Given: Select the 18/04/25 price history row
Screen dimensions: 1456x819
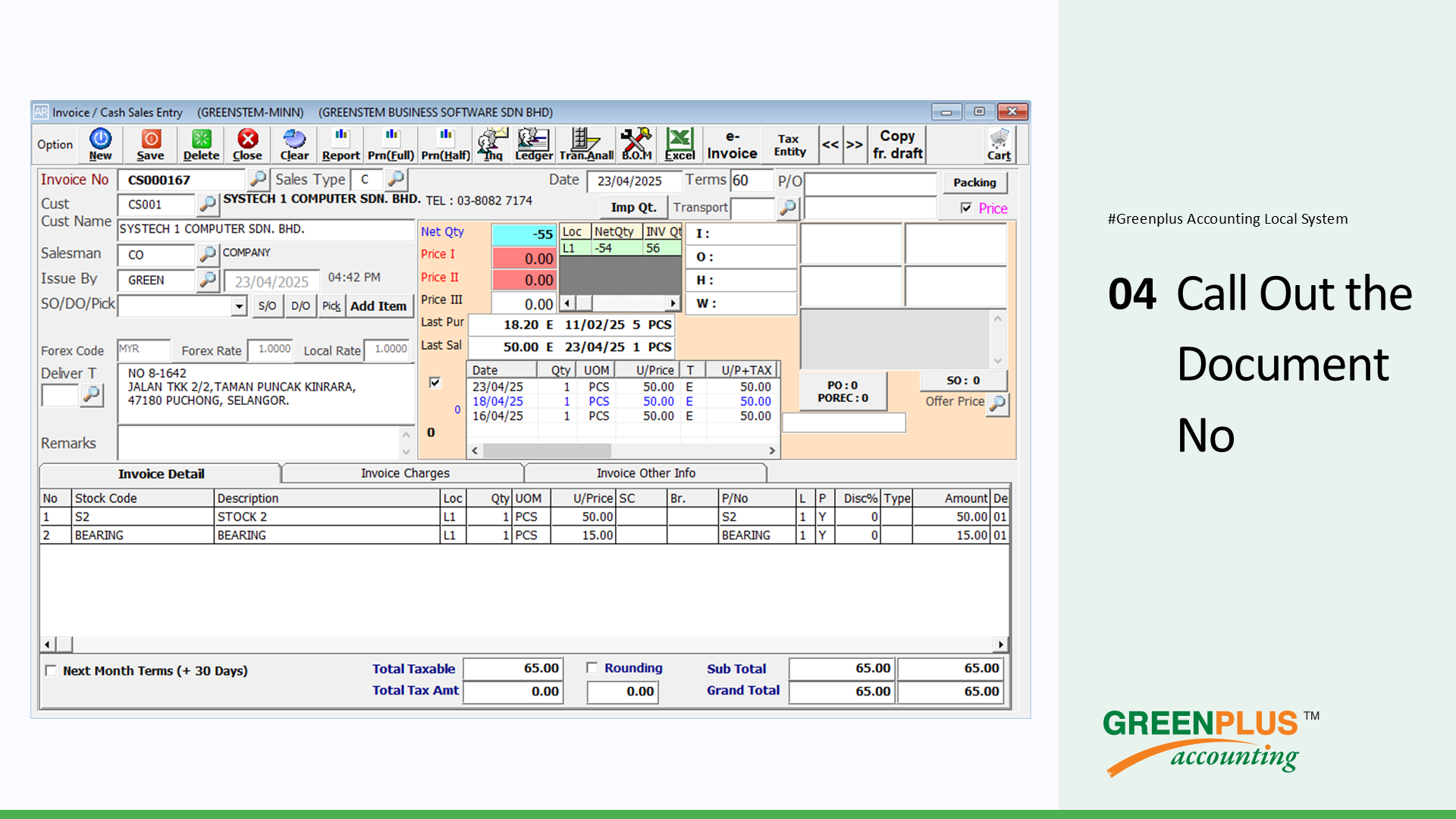Looking at the screenshot, I should 622,401.
